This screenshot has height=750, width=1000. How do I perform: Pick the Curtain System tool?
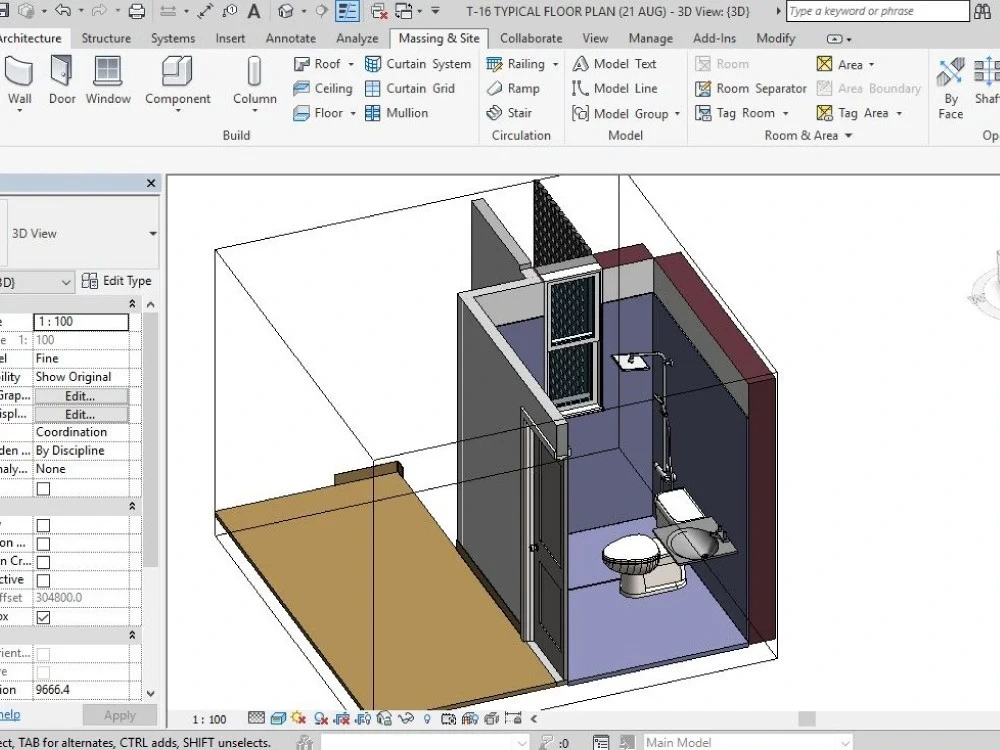coord(418,64)
